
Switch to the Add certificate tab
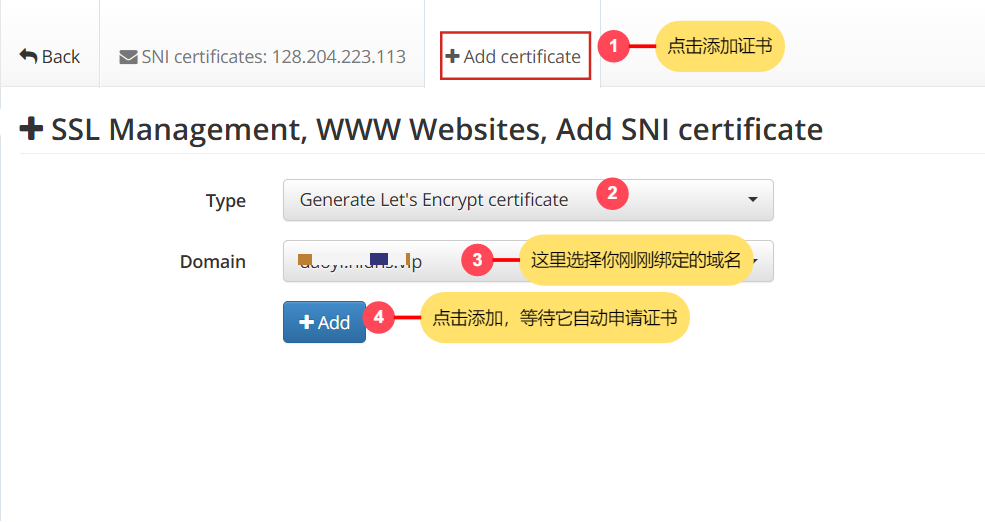pyautogui.click(x=514, y=57)
